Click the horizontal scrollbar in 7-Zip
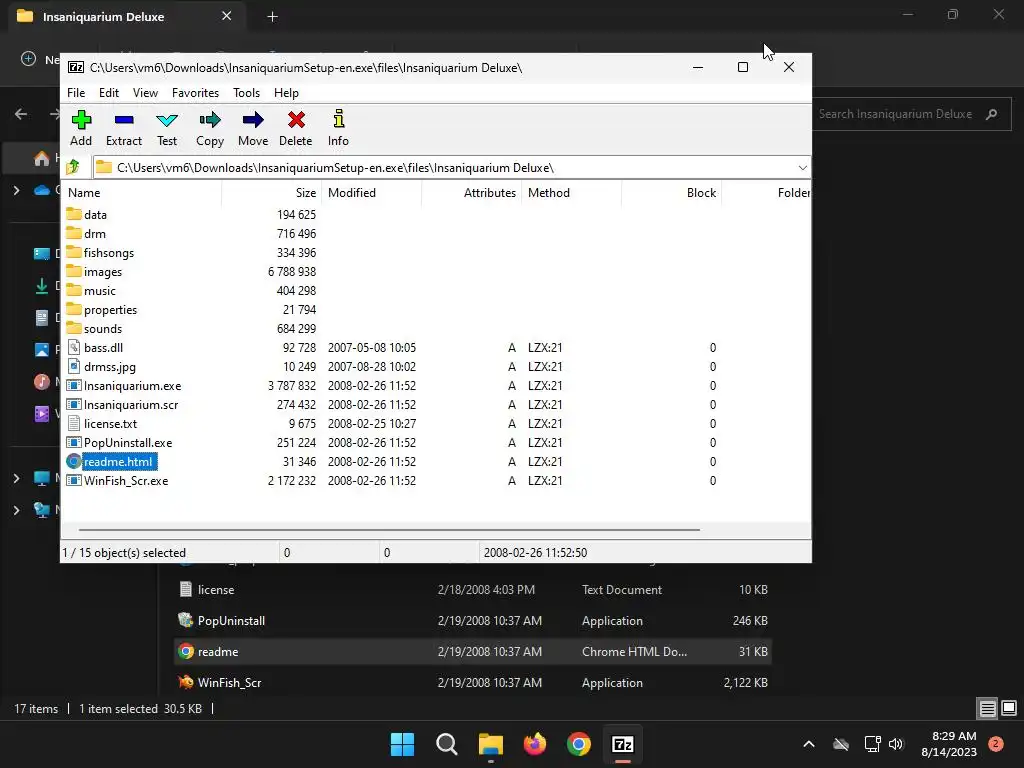This screenshot has height=768, width=1024. pos(389,530)
